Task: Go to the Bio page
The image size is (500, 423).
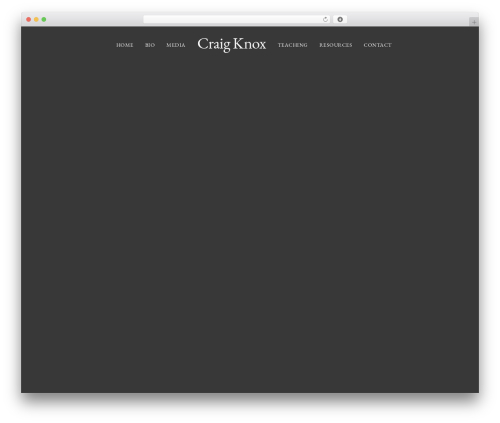Action: 150,45
